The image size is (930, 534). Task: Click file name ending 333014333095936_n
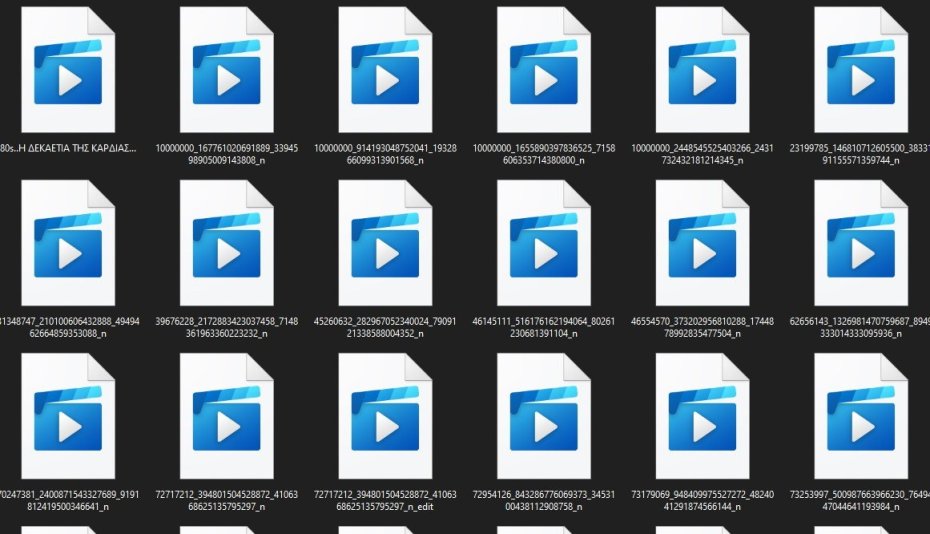[x=860, y=328]
